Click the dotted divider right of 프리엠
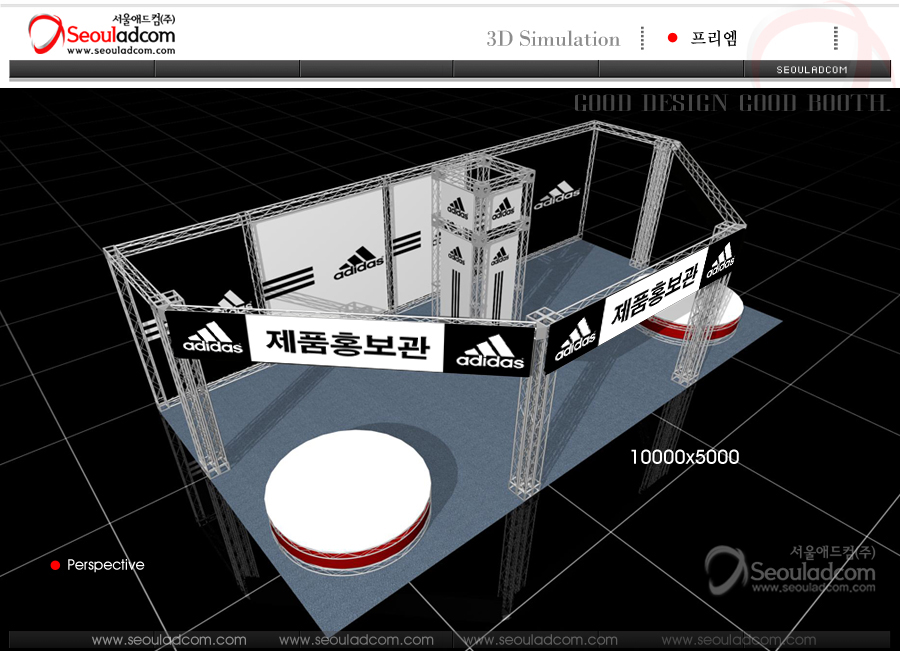The height and width of the screenshot is (651, 900). [x=835, y=38]
